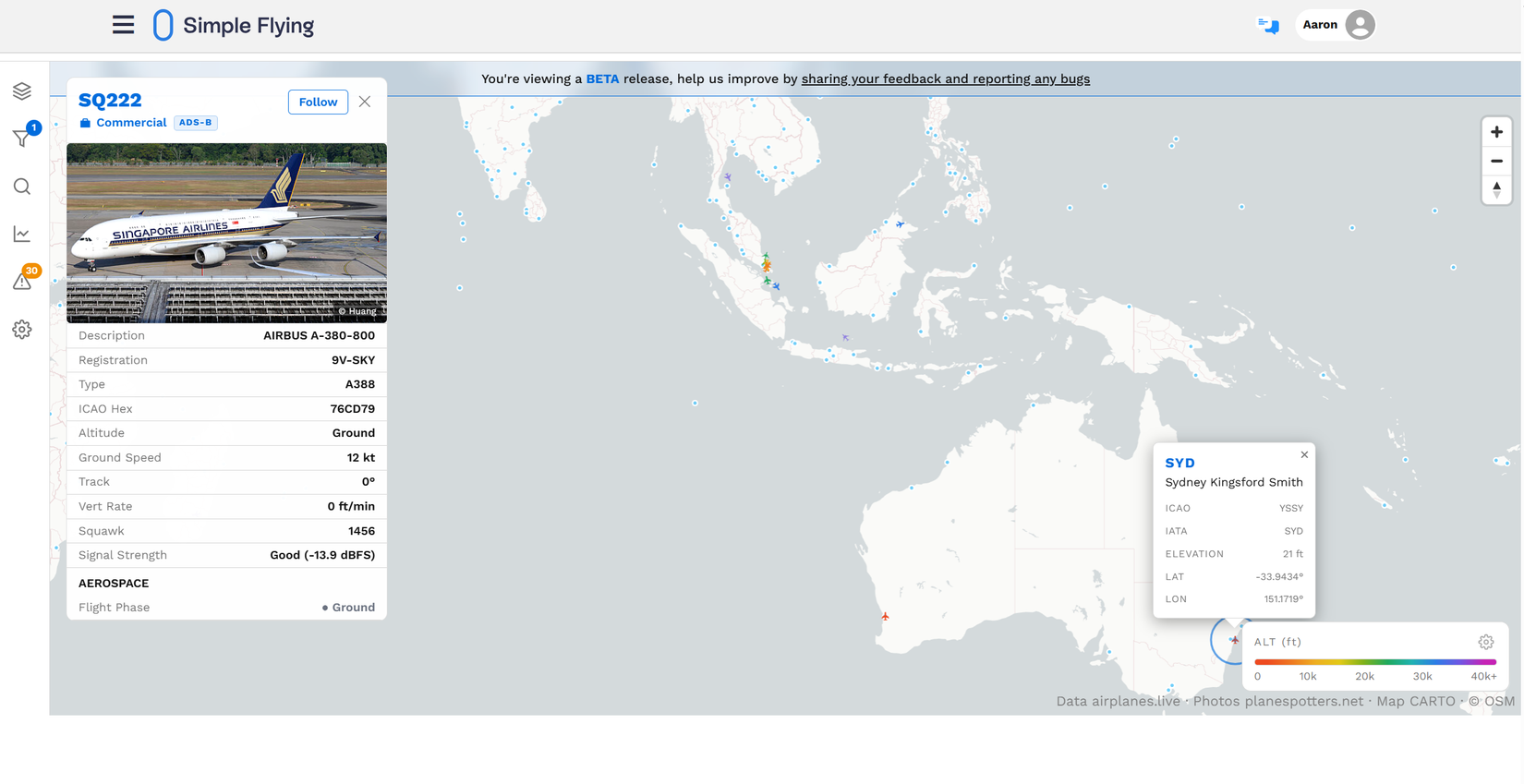This screenshot has width=1524, height=784.
Task: Open the feedback and bug reporting link
Action: coord(946,78)
